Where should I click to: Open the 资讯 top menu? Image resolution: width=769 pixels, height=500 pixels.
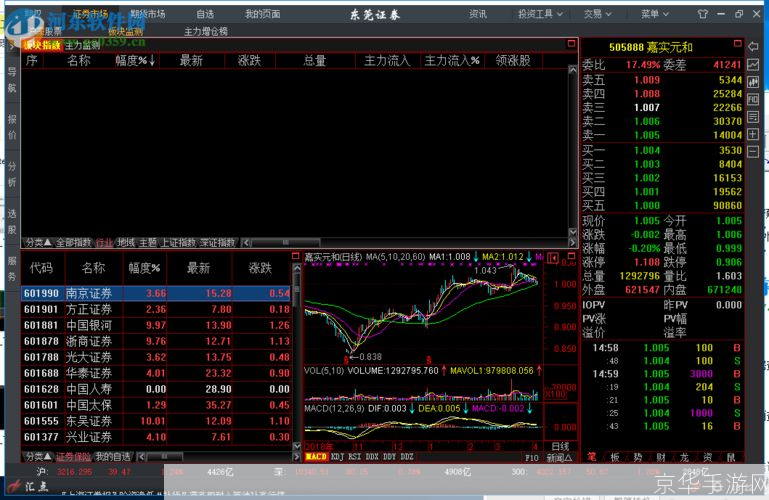pyautogui.click(x=478, y=14)
